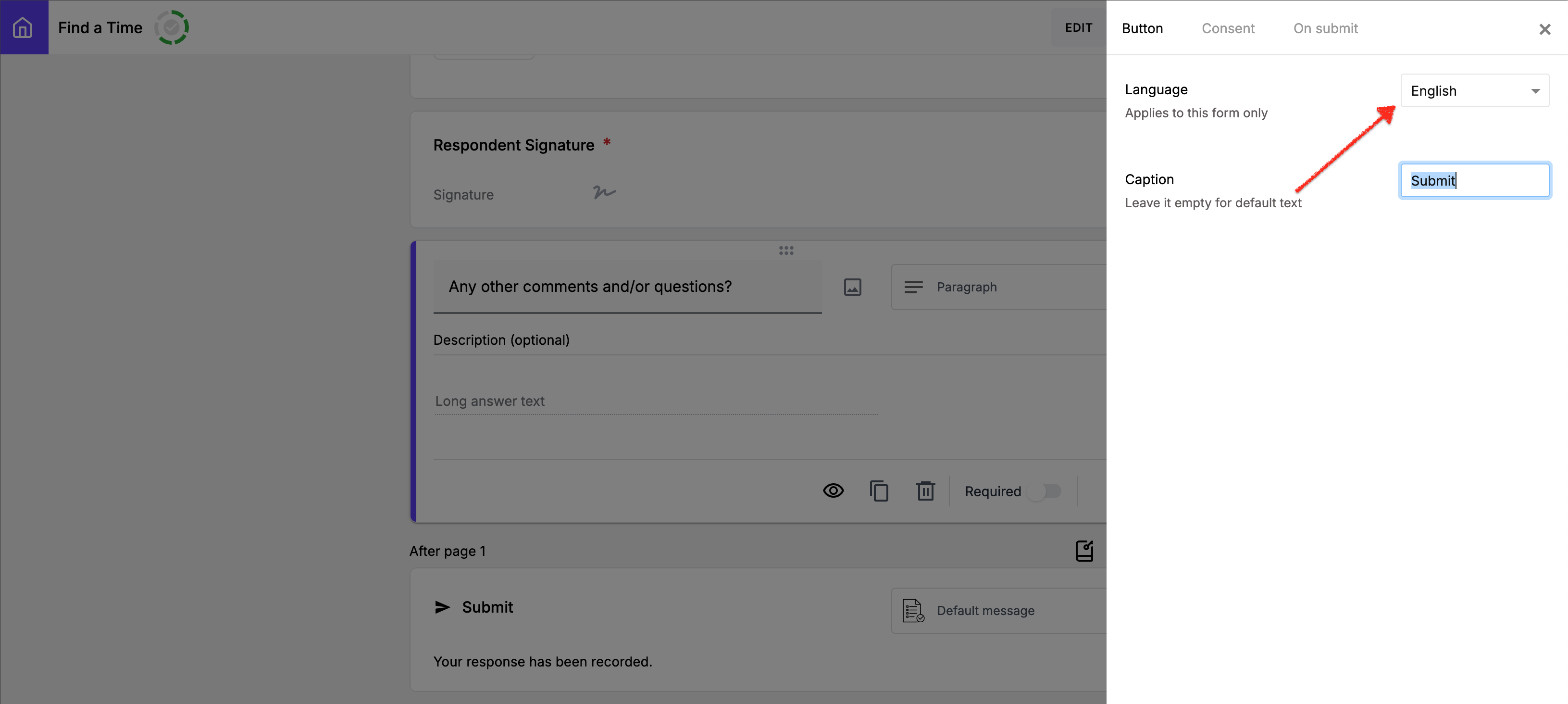Click the signature scribble icon

(x=604, y=192)
